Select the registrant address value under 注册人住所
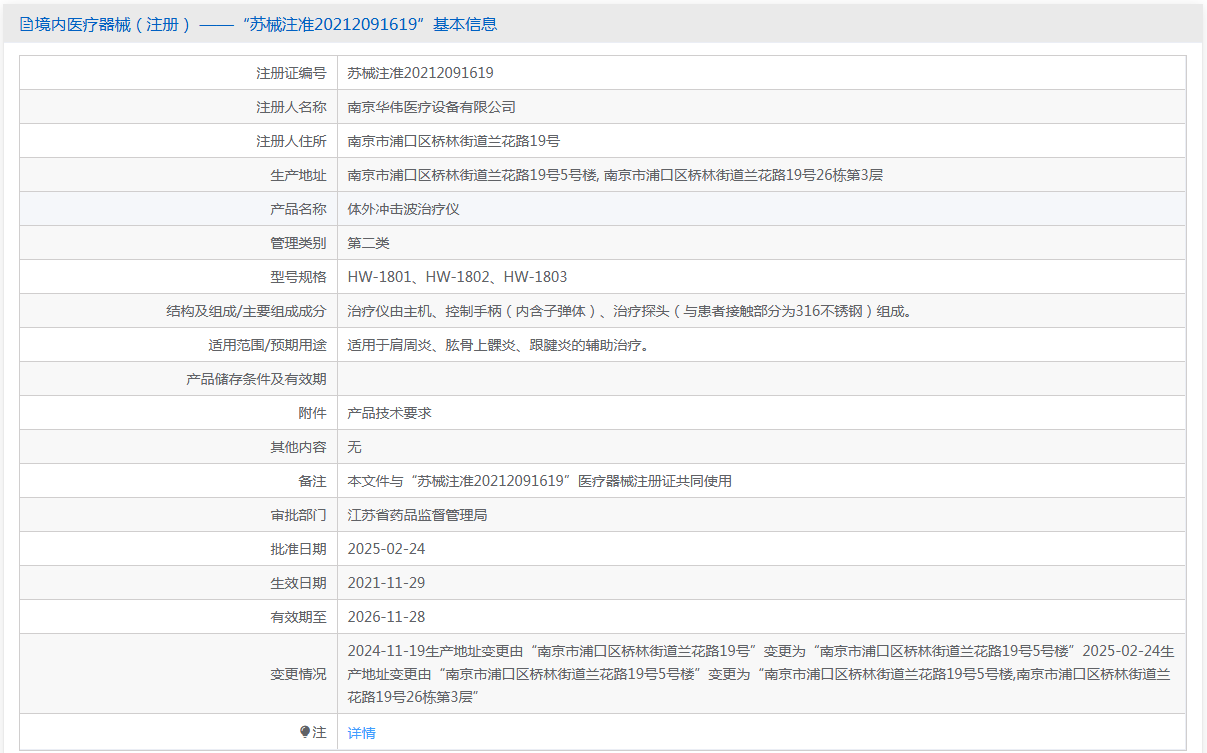This screenshot has width=1207, height=753. tap(454, 141)
